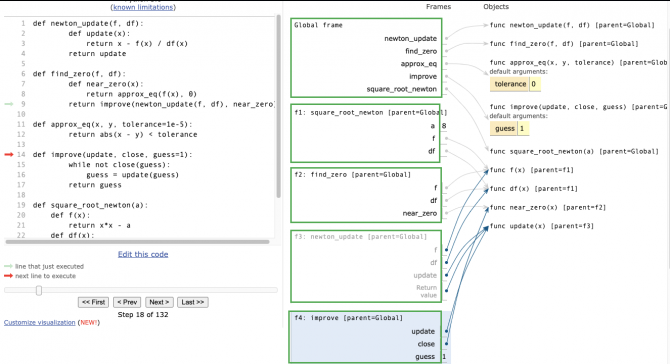Click f4: improve frame title

[x=349, y=318]
